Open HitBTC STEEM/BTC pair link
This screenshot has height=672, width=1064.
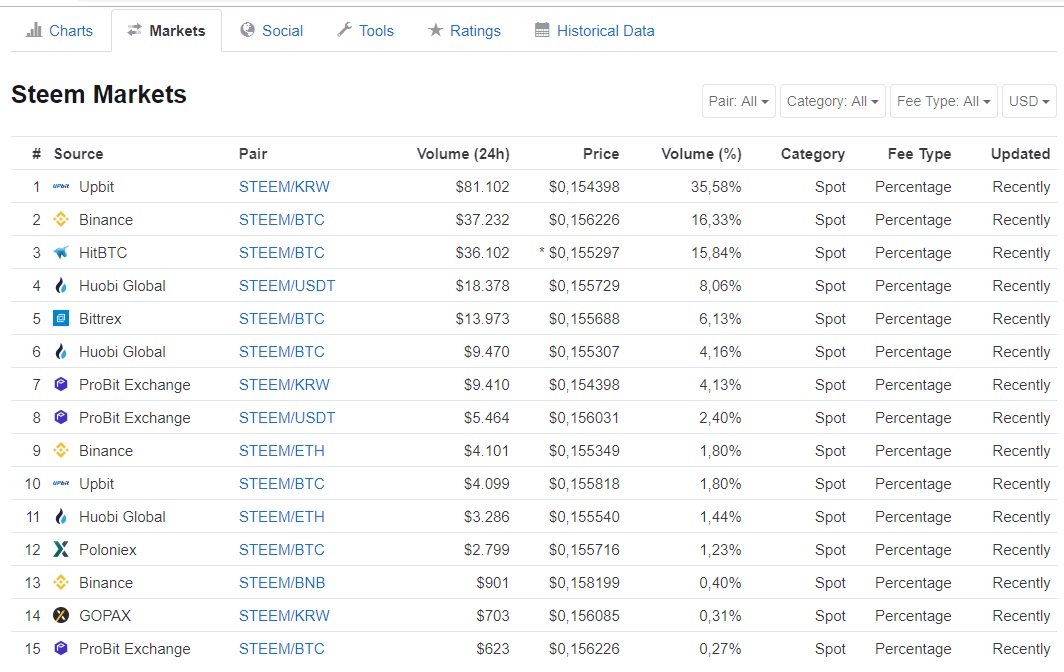click(282, 253)
